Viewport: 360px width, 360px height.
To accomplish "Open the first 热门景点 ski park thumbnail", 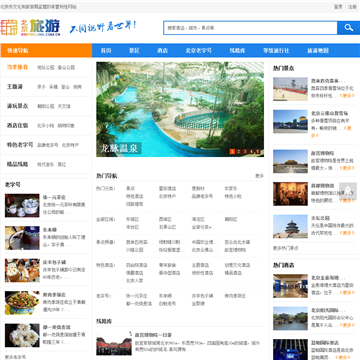I will pos(290,89).
